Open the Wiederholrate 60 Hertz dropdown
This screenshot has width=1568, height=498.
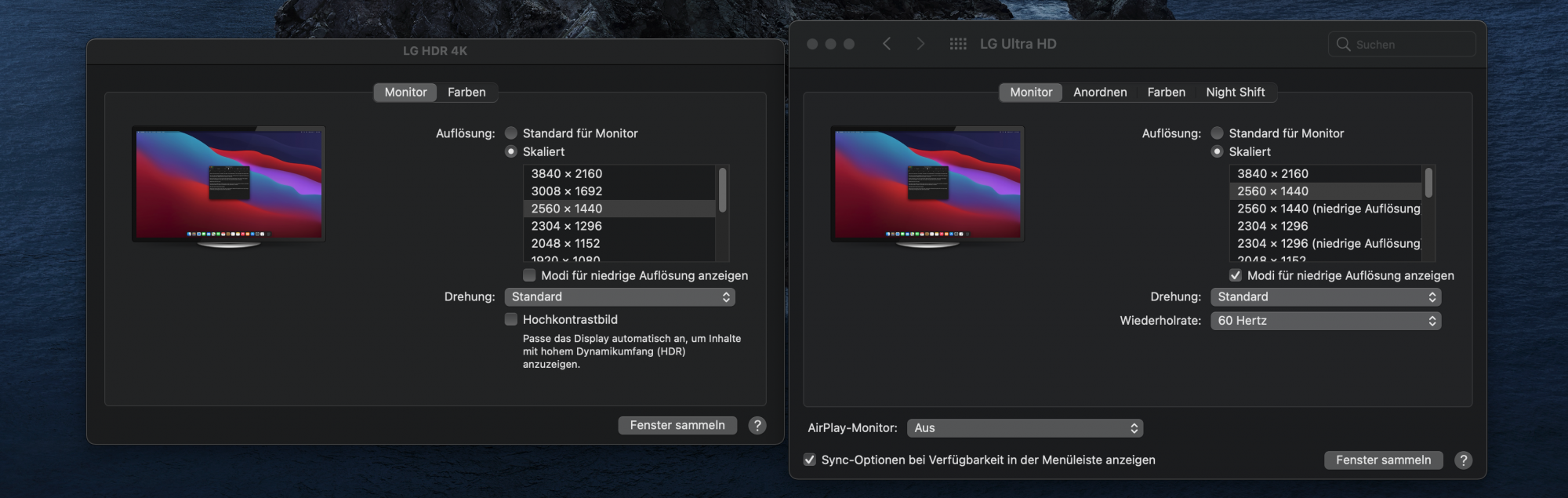(1326, 321)
